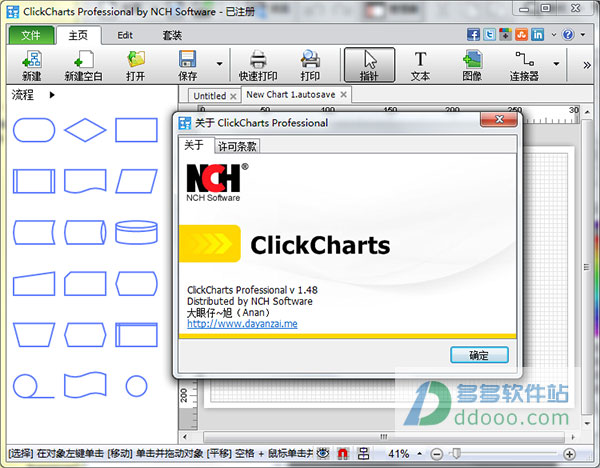Viewport: 600px width, 468px height.
Task: Switch to the Edit ribbon tab
Action: [x=125, y=35]
